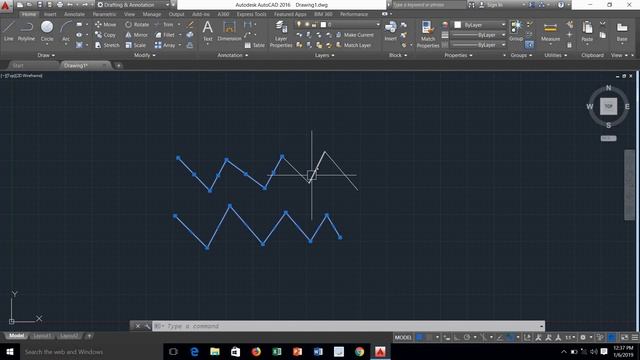This screenshot has height=360, width=640.
Task: Click the layer 0 color swatch
Action: 323,24
